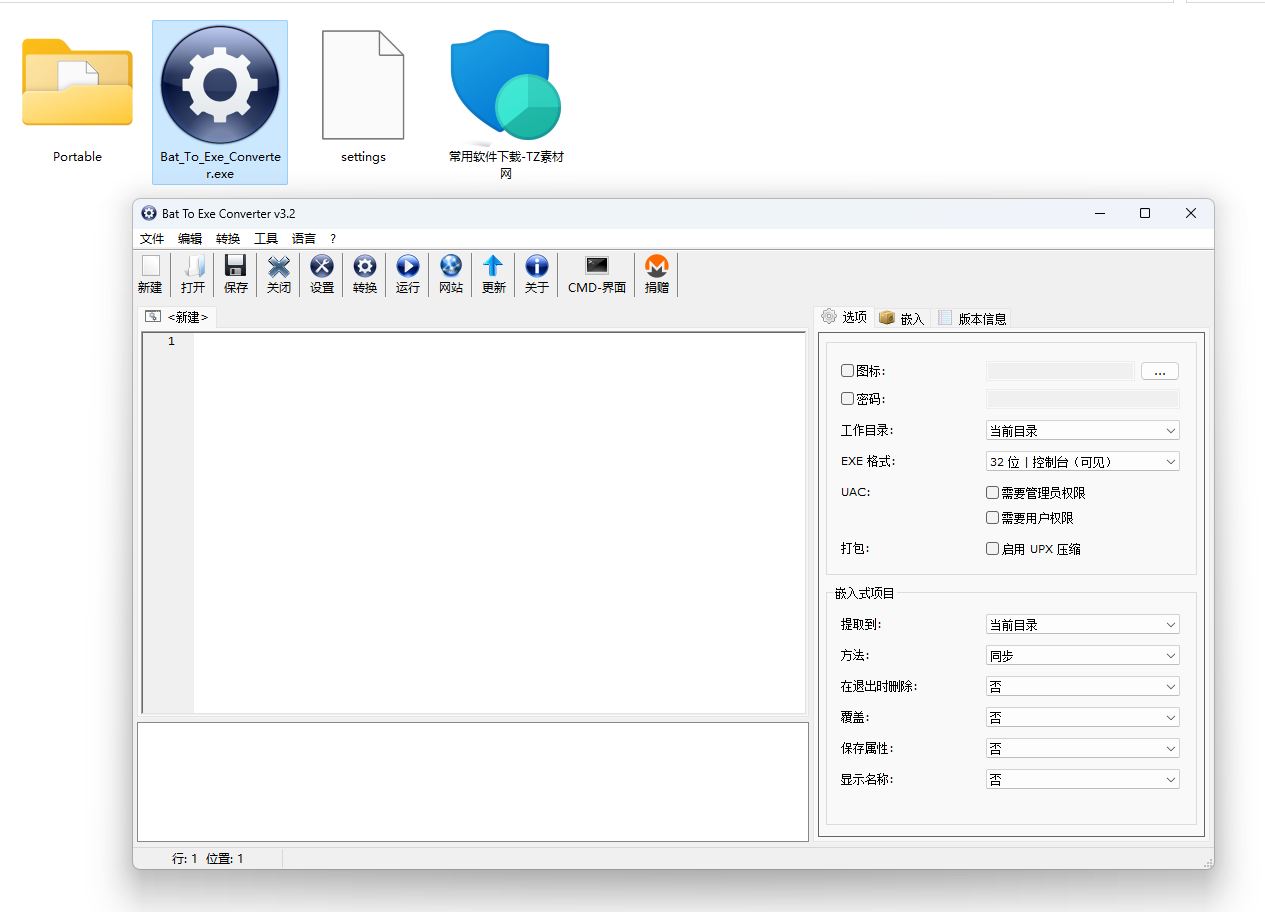Click the output log pane below the editor

(472, 781)
